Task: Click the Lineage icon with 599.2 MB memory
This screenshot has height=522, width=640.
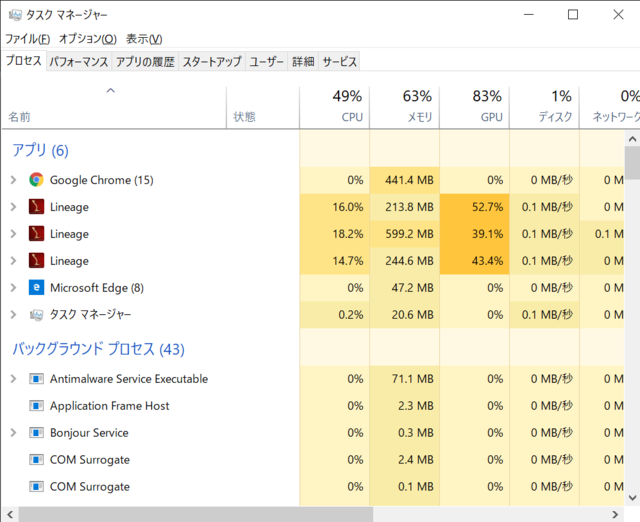Action: click(x=36, y=233)
